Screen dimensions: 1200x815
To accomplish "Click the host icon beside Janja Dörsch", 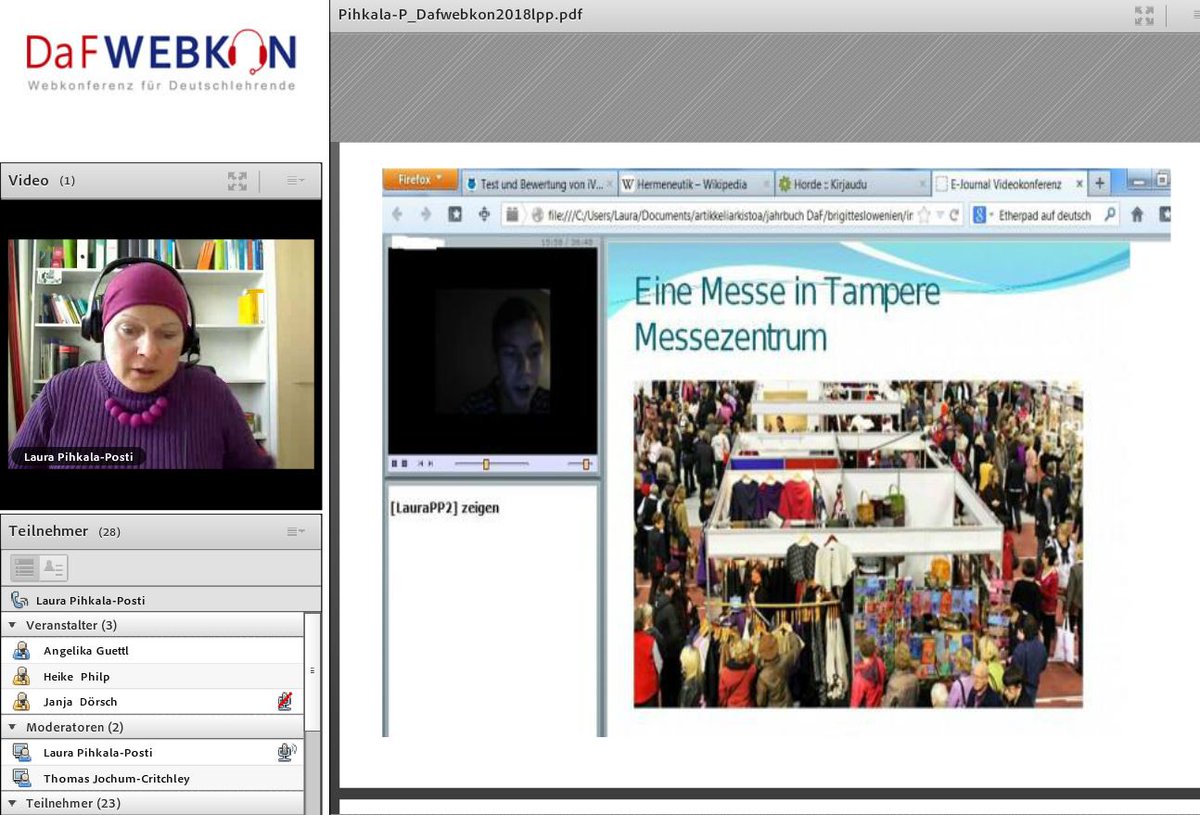I will click(22, 702).
